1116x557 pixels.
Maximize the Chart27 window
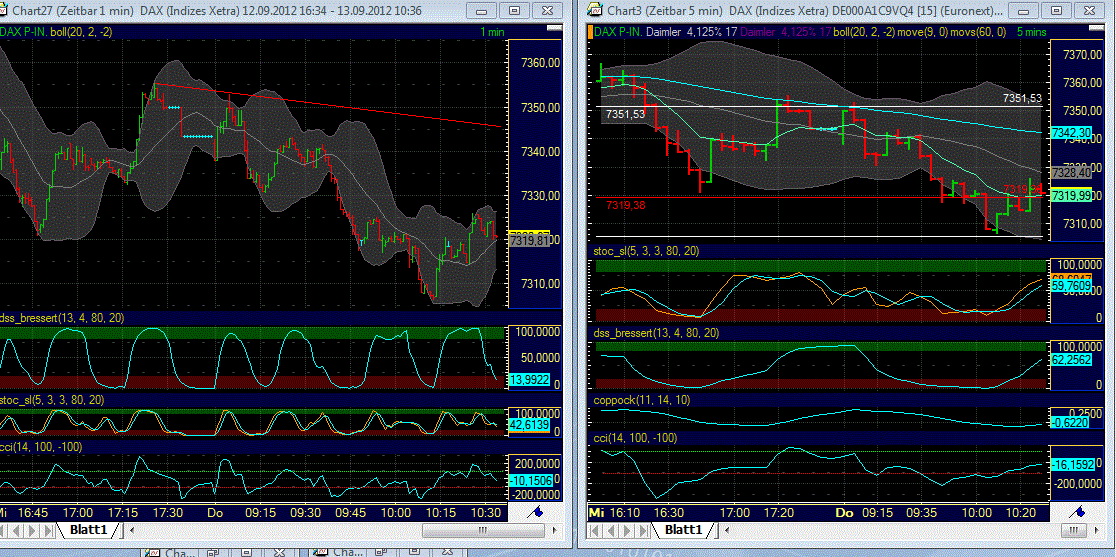click(515, 10)
